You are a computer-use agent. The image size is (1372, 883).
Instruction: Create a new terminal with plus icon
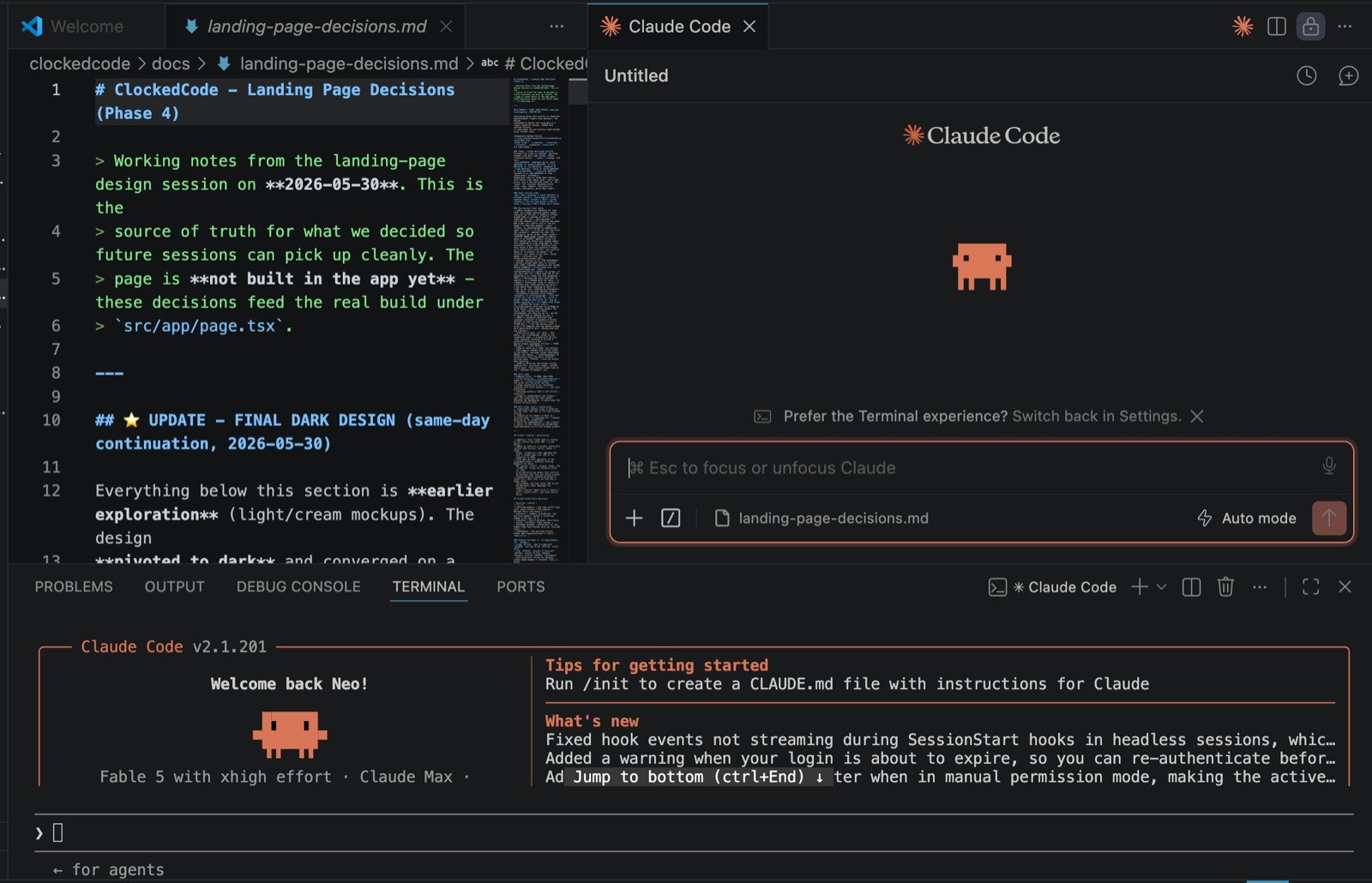pos(1140,586)
